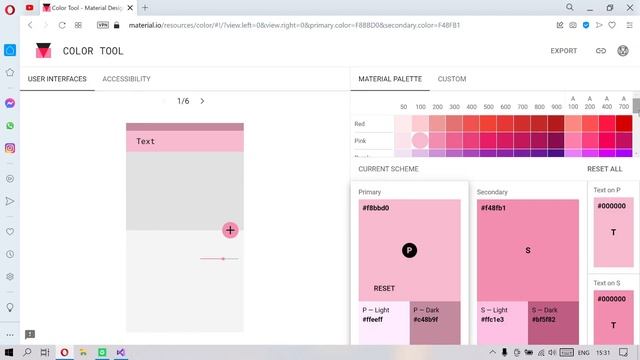Image resolution: width=640 pixels, height=360 pixels.
Task: Open Instagram in the Opera sidebar
Action: 10,148
